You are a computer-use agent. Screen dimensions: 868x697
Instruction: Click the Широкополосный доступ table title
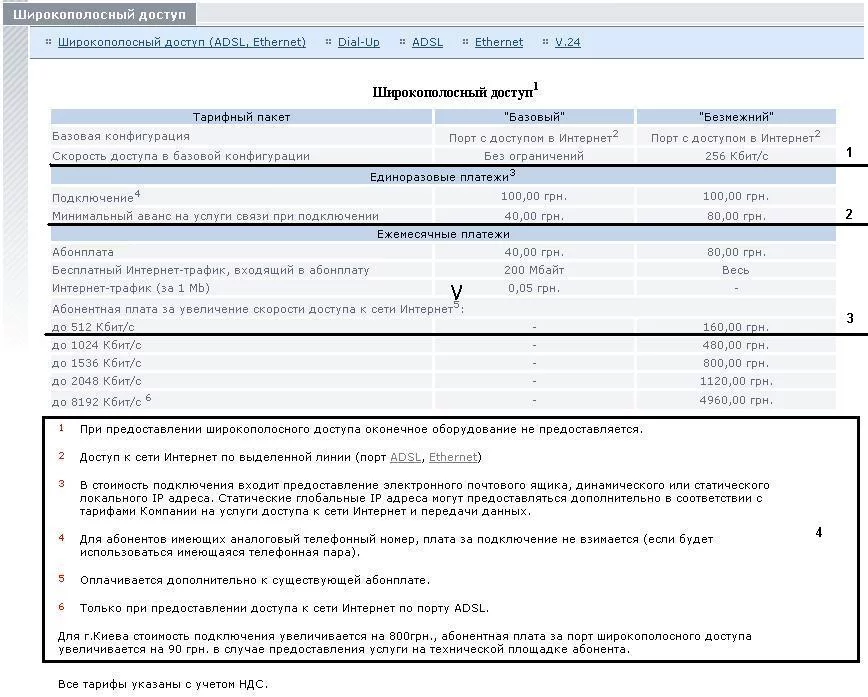pos(455,91)
